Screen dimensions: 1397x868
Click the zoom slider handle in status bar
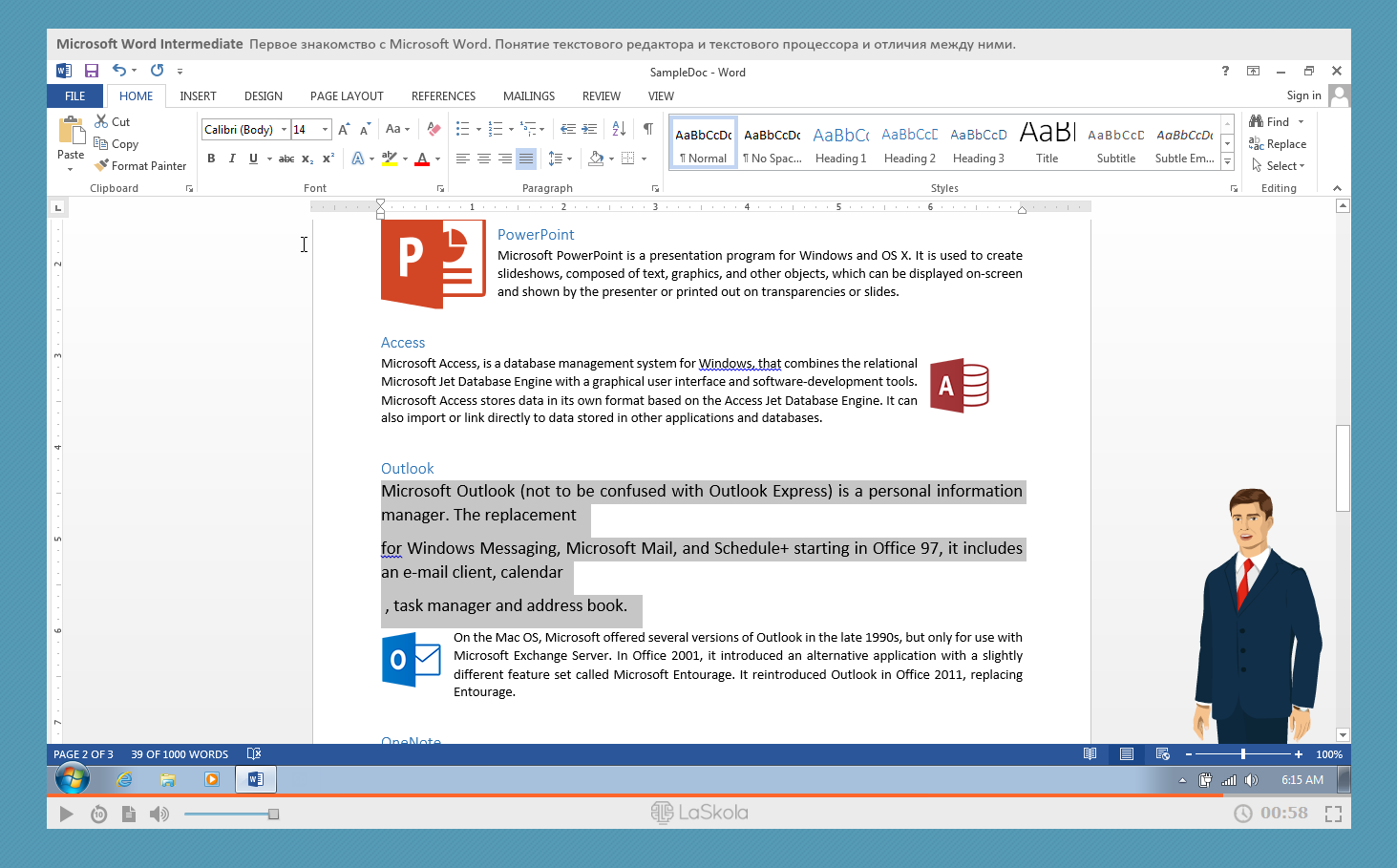tap(1243, 754)
